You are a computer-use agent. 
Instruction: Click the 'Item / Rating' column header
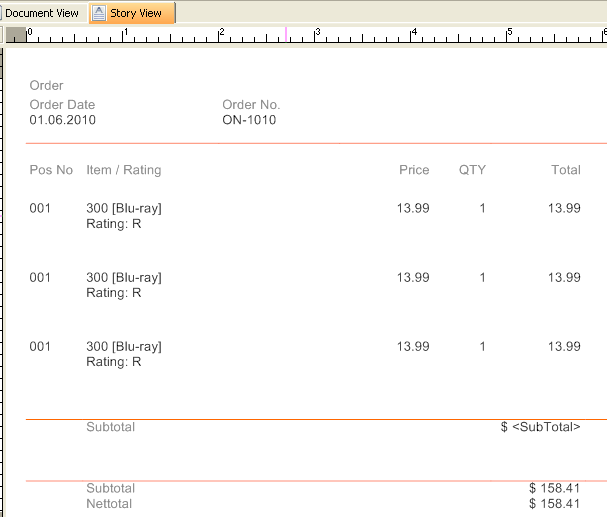tap(123, 170)
